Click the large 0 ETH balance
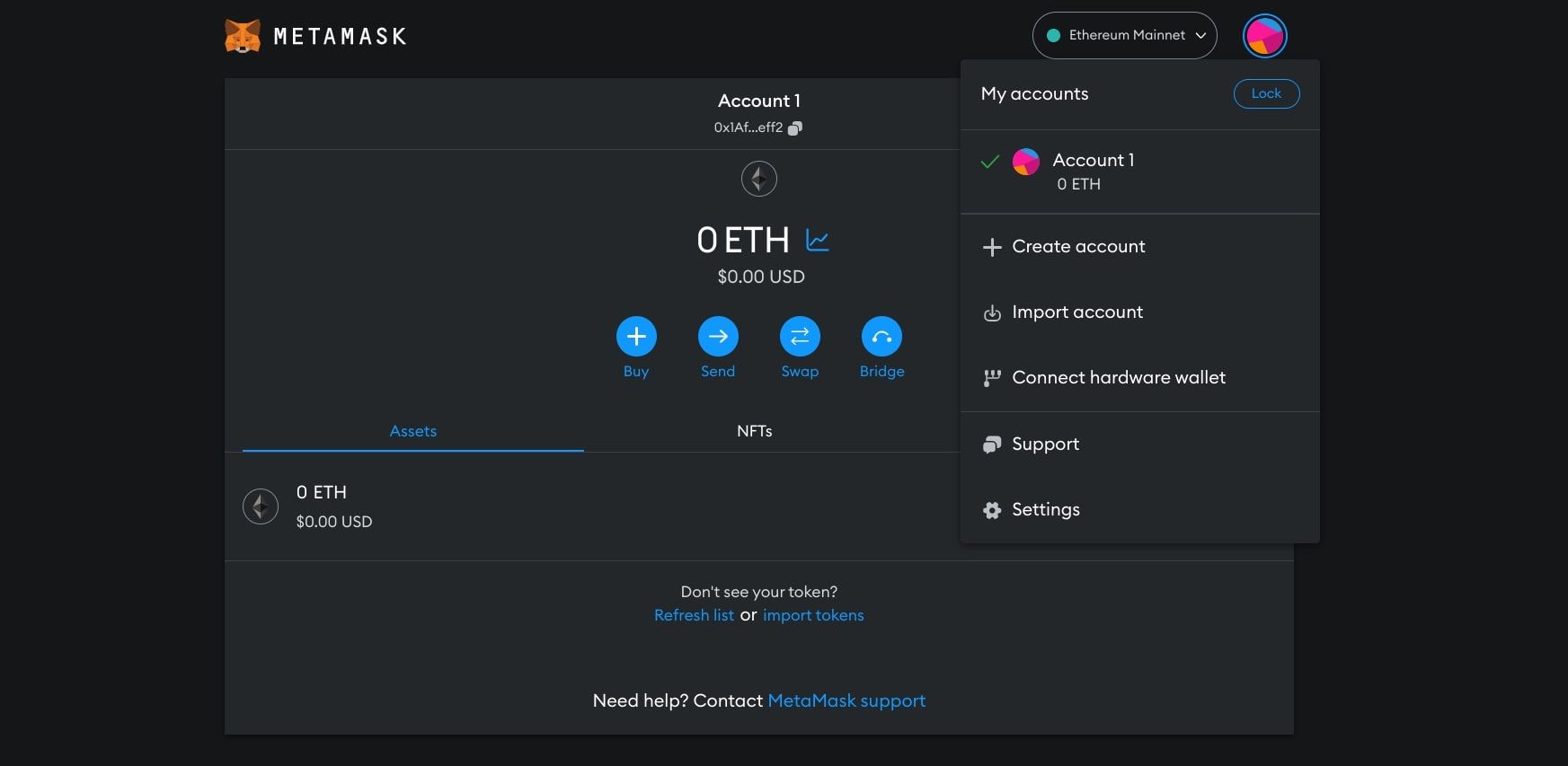The width and height of the screenshot is (1568, 766). point(743,240)
